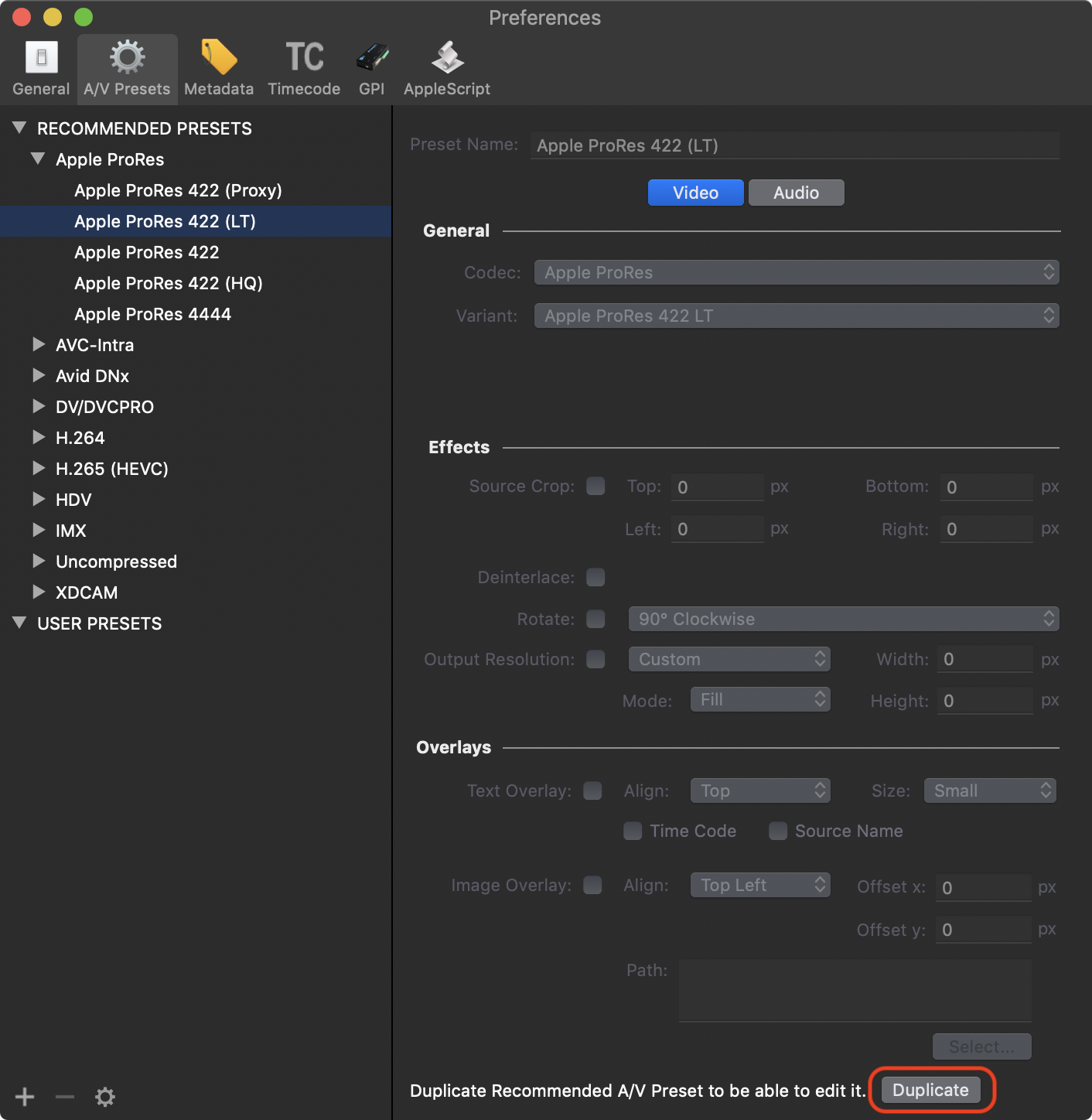The height and width of the screenshot is (1120, 1092).
Task: Expand the Uncompressed preset group
Action: [39, 561]
